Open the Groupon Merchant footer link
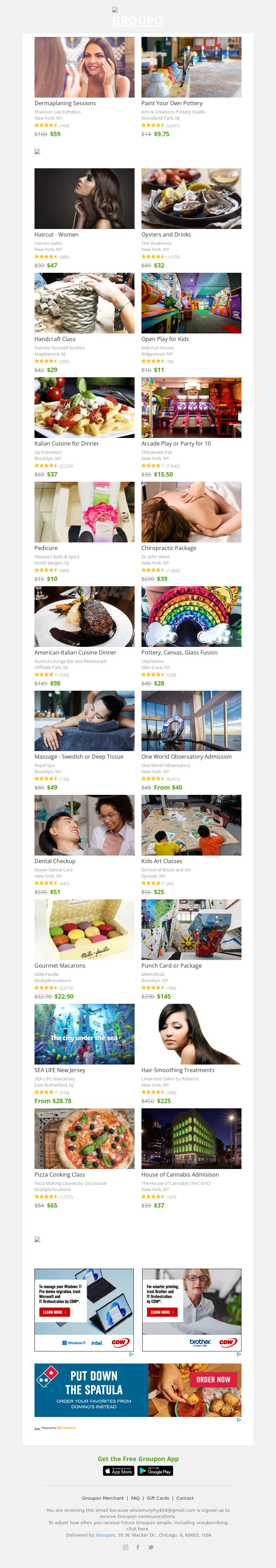This screenshot has height=1568, width=276. tap(103, 1498)
